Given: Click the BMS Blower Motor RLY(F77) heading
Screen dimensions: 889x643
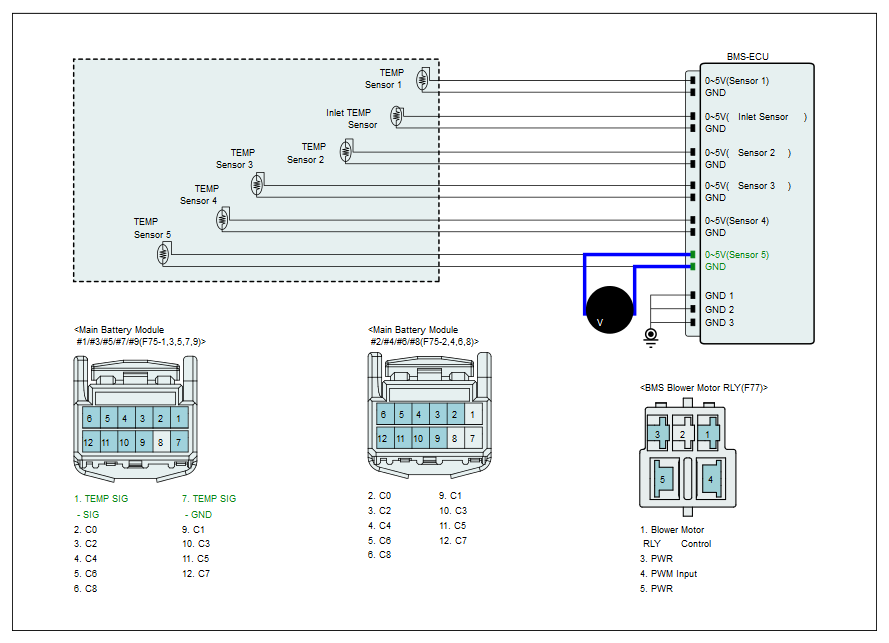Looking at the screenshot, I should point(704,388).
